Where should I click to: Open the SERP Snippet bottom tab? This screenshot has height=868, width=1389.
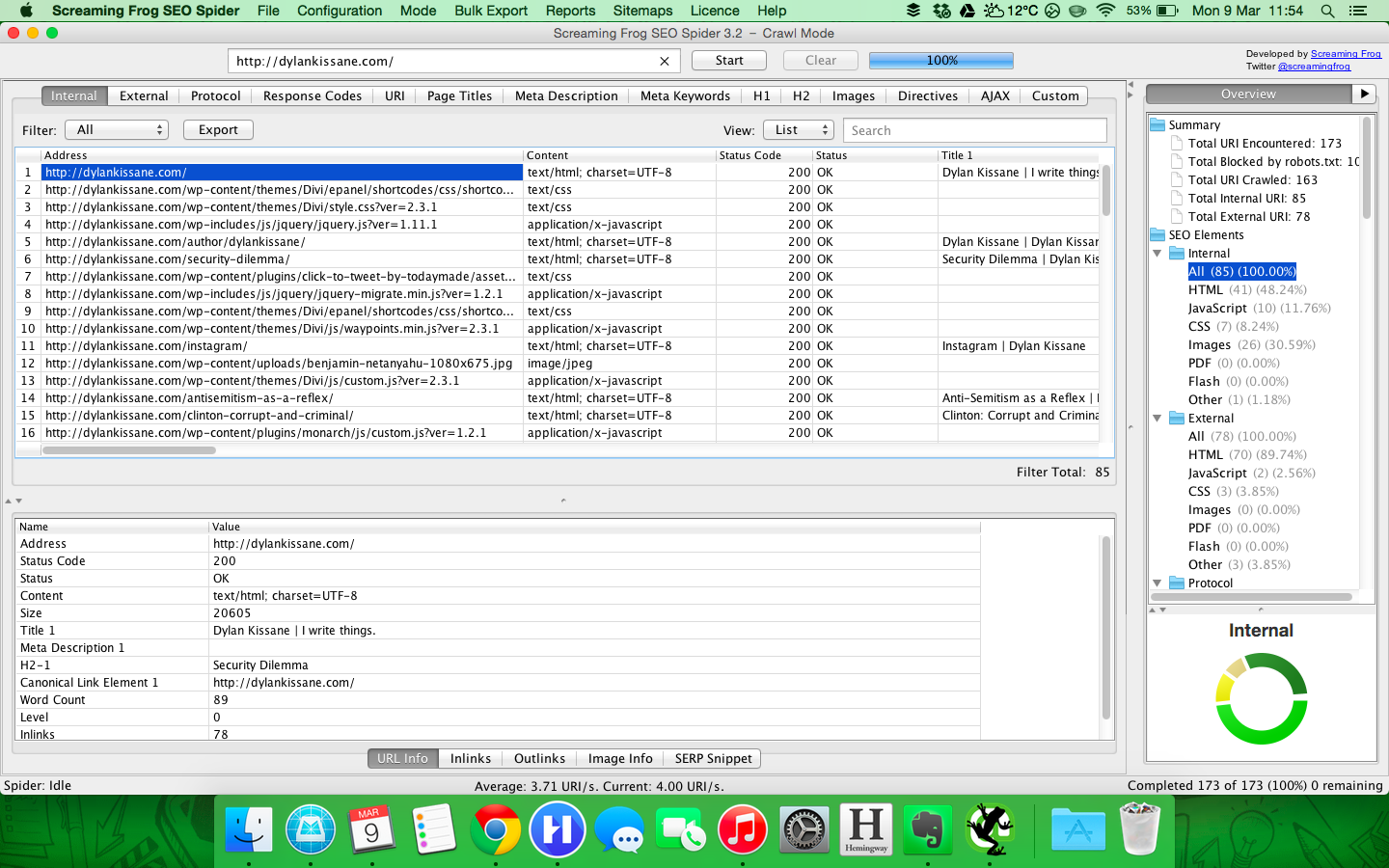click(x=713, y=758)
